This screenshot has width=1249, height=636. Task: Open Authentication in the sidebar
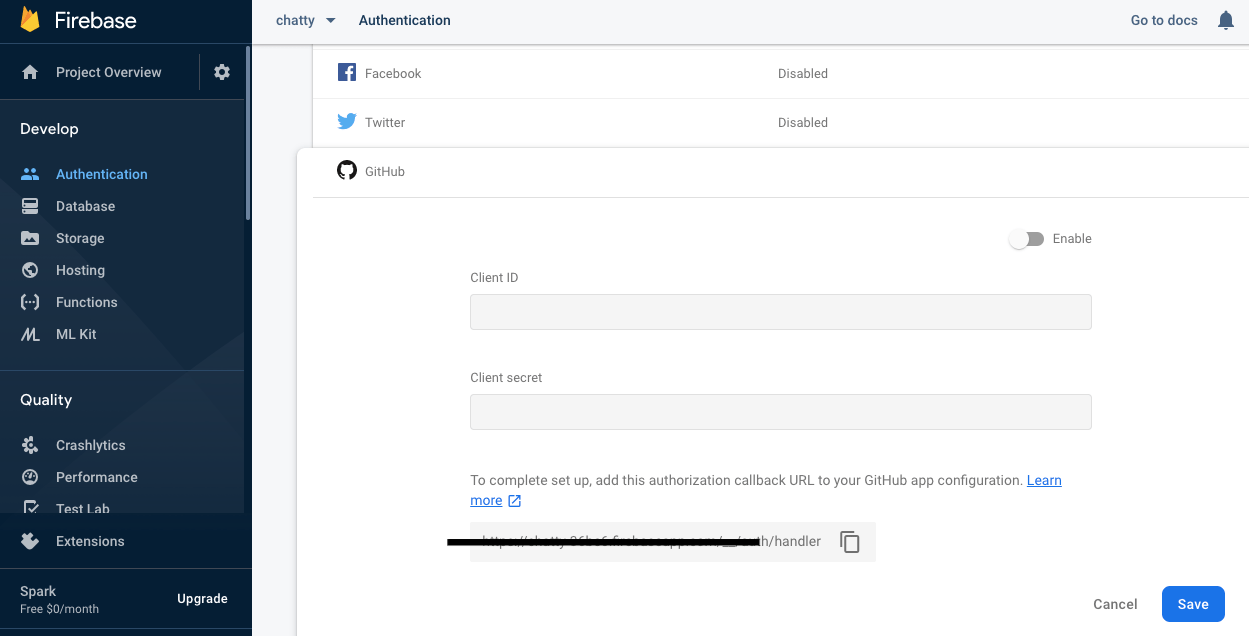[x=101, y=174]
